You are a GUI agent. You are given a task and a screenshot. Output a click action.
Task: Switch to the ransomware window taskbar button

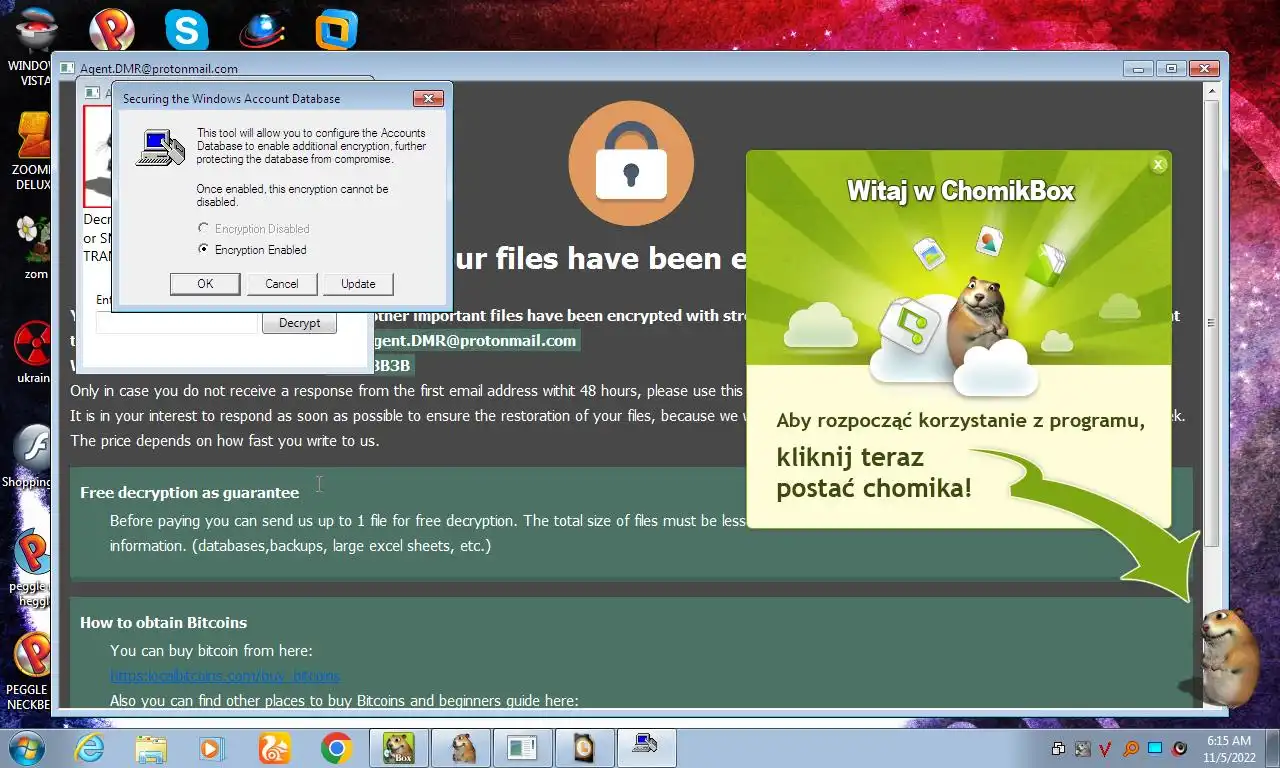[x=523, y=747]
